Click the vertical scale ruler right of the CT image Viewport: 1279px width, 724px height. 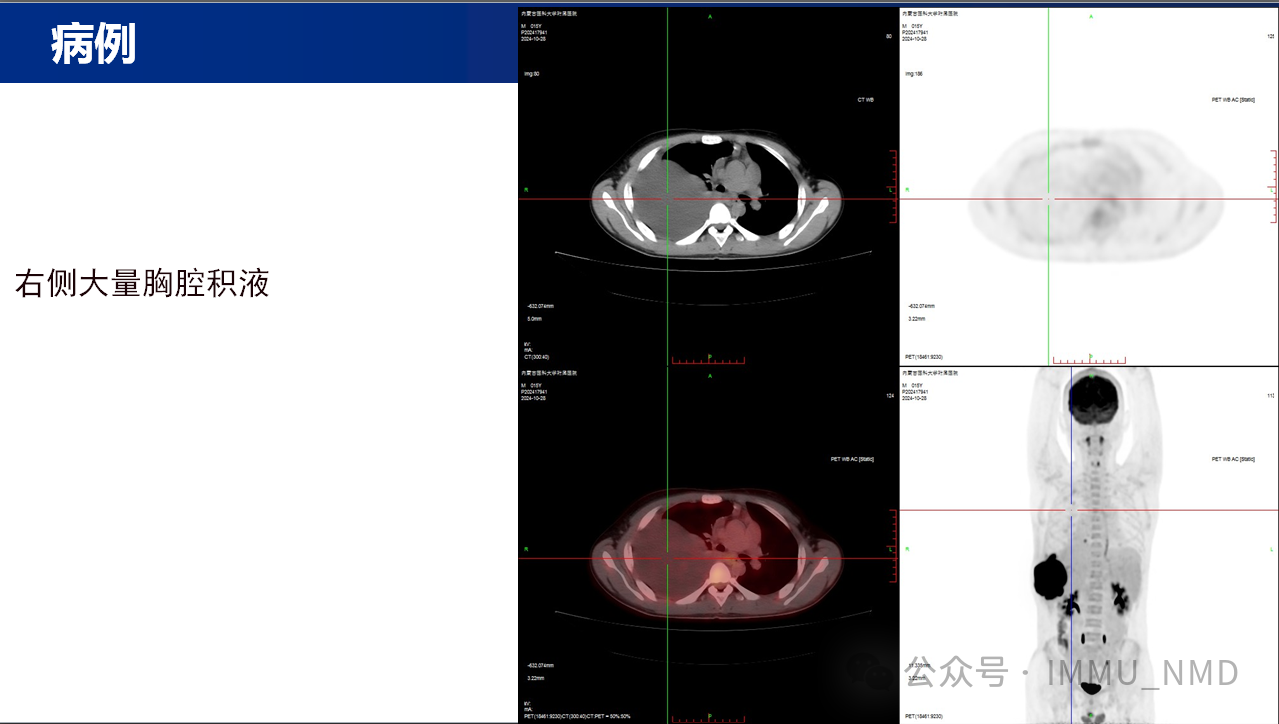coord(893,186)
